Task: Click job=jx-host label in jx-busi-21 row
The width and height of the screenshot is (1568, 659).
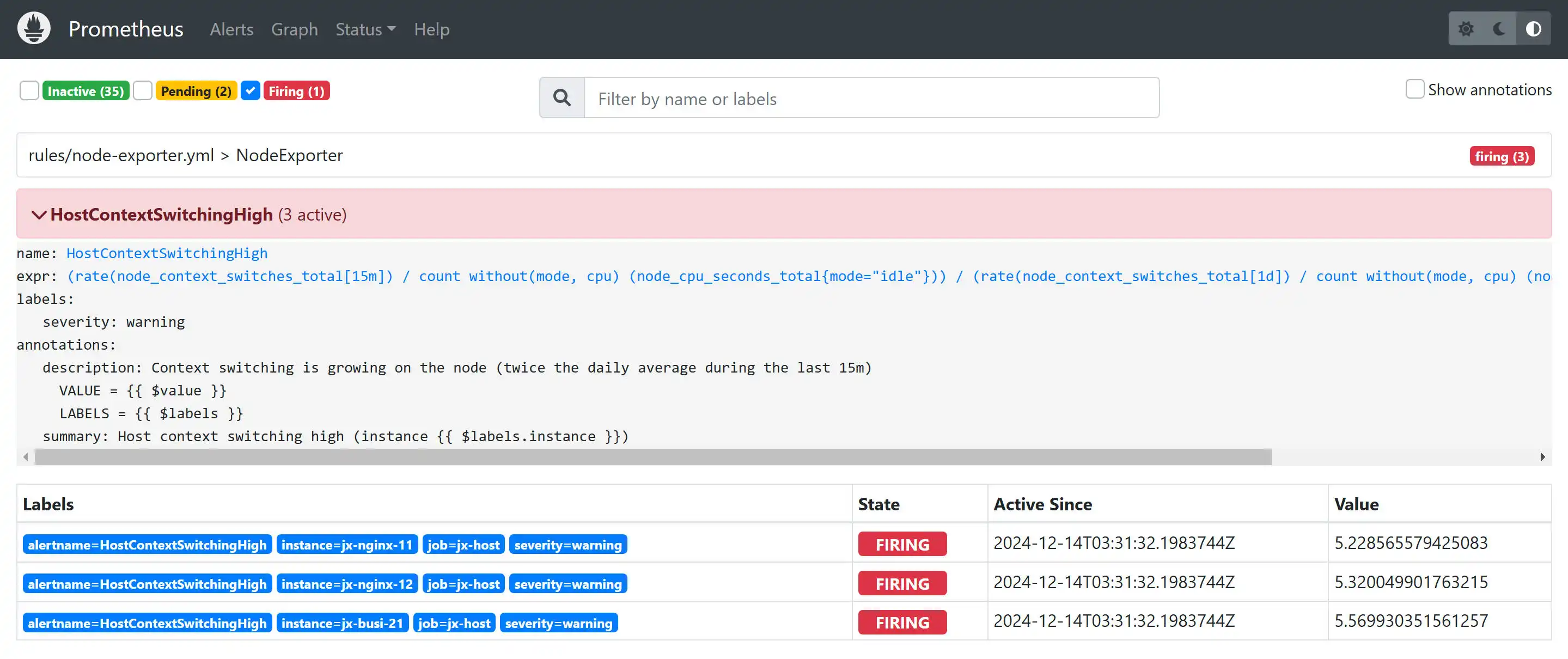Action: pyautogui.click(x=454, y=623)
